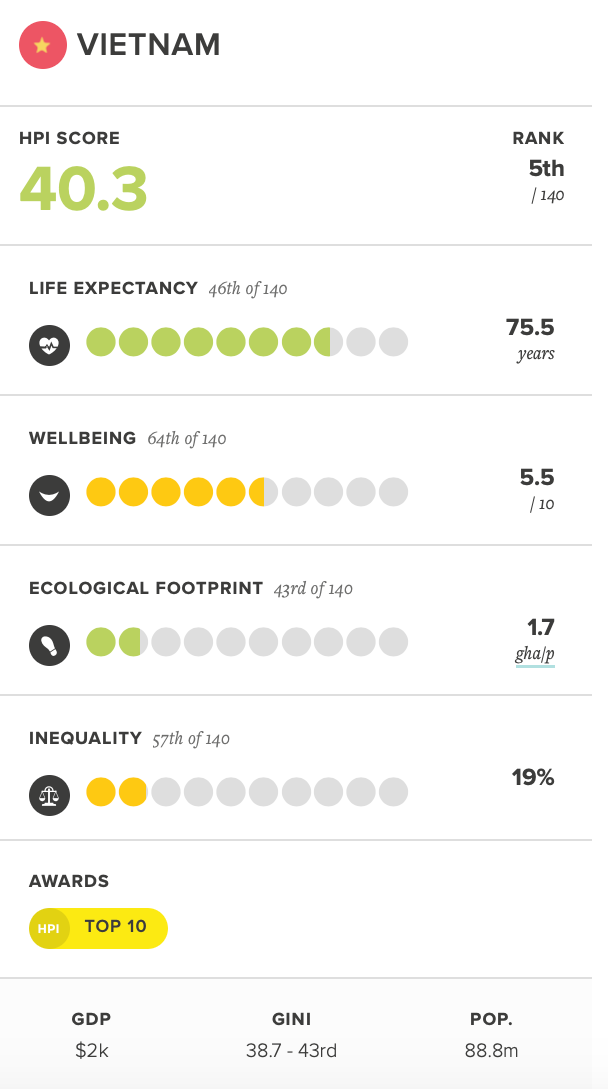The image size is (608, 1089).
Task: Click the second yellow Inequality dot
Action: click(133, 792)
